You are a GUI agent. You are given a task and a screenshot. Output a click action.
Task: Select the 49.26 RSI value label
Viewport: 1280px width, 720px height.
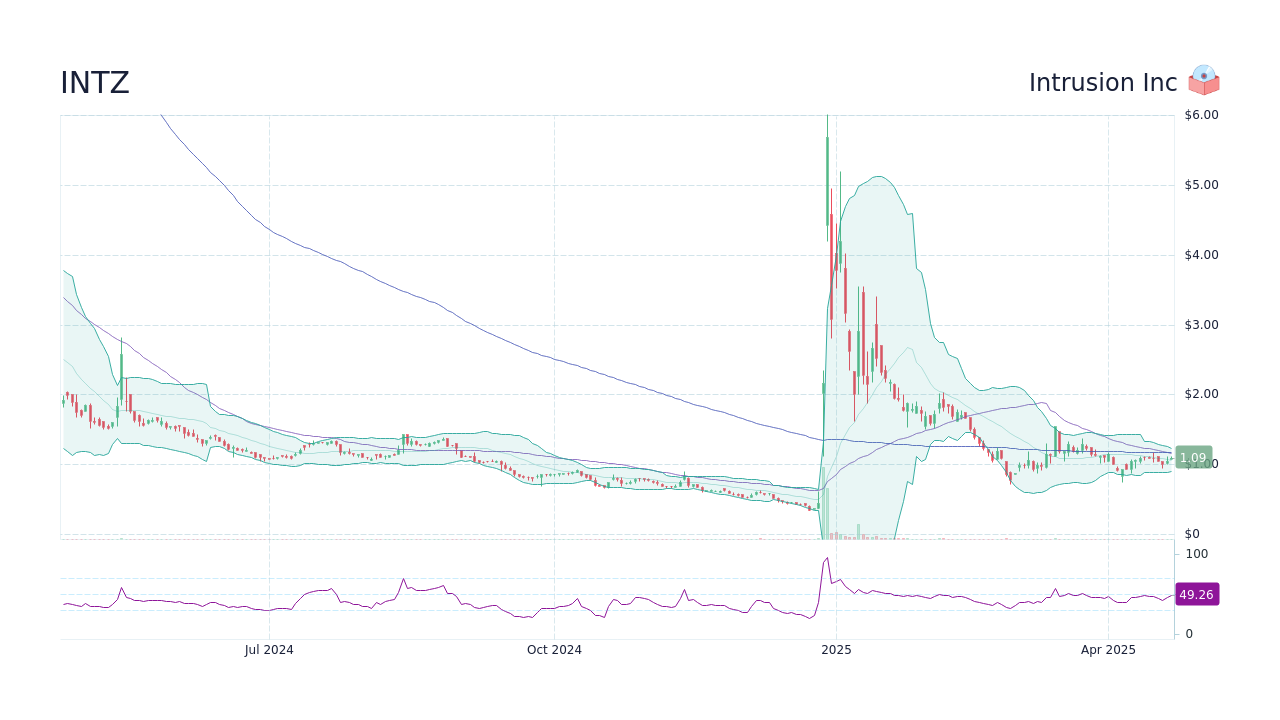[x=1196, y=594]
